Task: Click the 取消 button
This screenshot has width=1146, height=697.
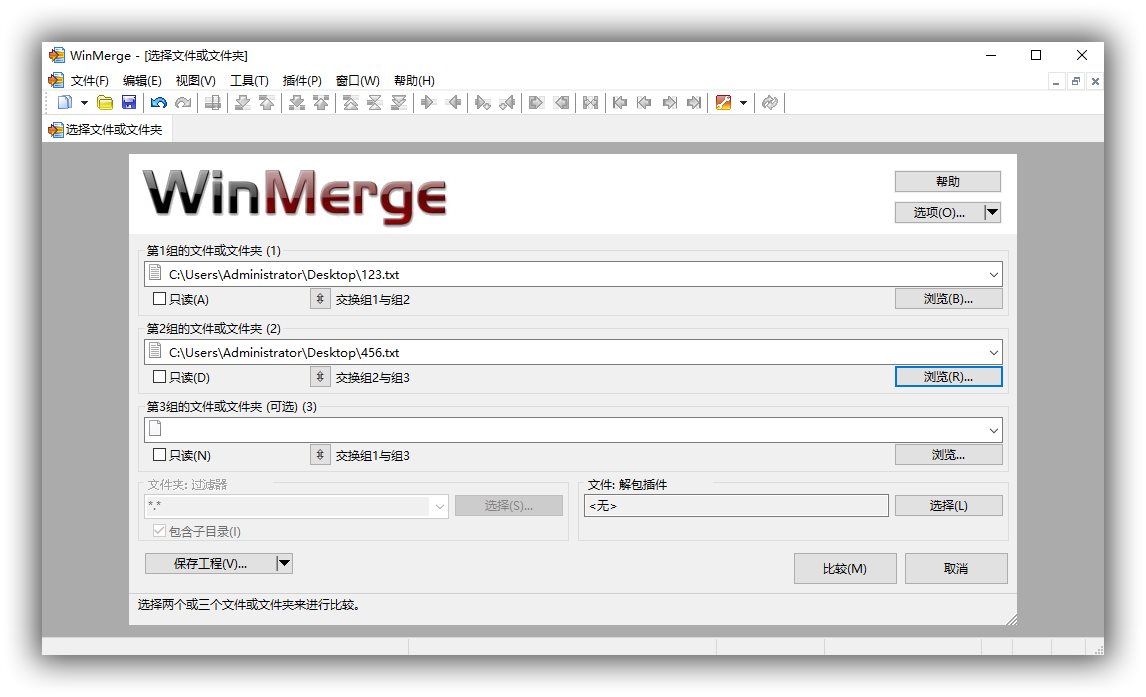Action: 955,568
